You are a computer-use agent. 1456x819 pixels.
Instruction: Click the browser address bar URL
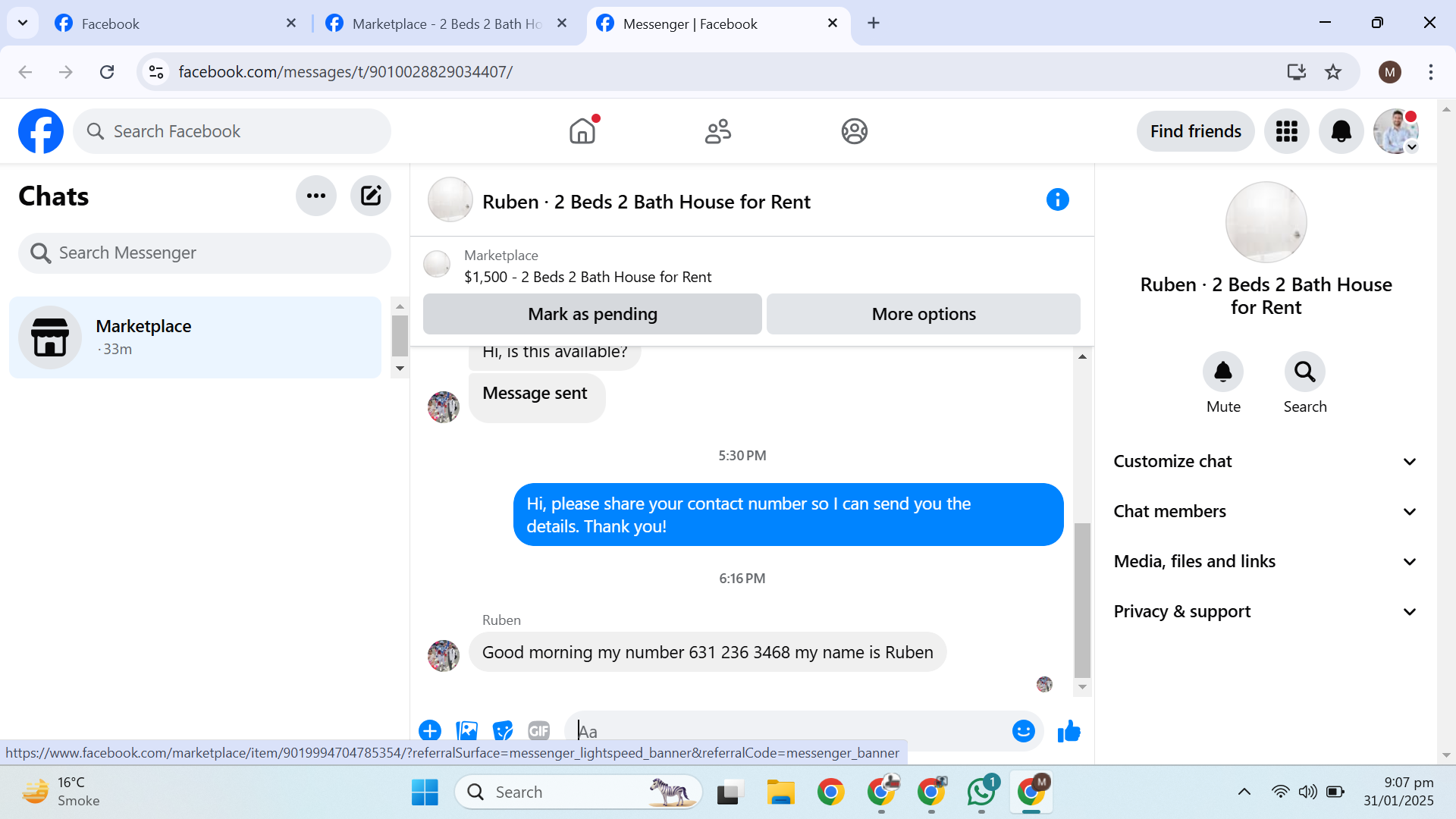pyautogui.click(x=345, y=72)
